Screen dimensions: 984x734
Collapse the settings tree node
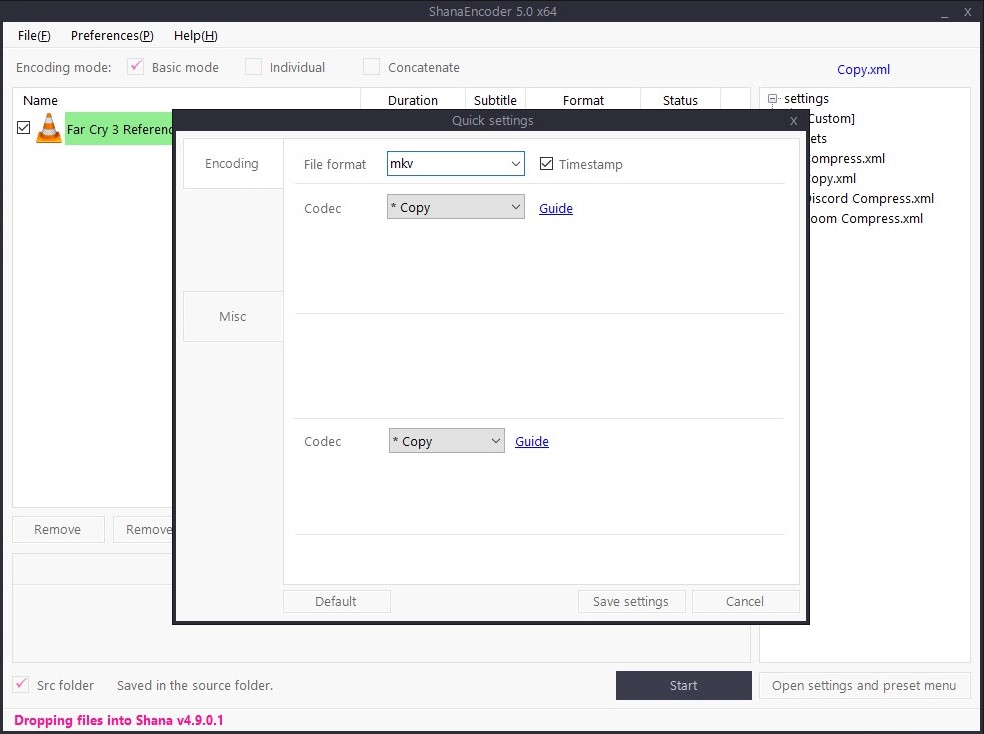[x=773, y=98]
